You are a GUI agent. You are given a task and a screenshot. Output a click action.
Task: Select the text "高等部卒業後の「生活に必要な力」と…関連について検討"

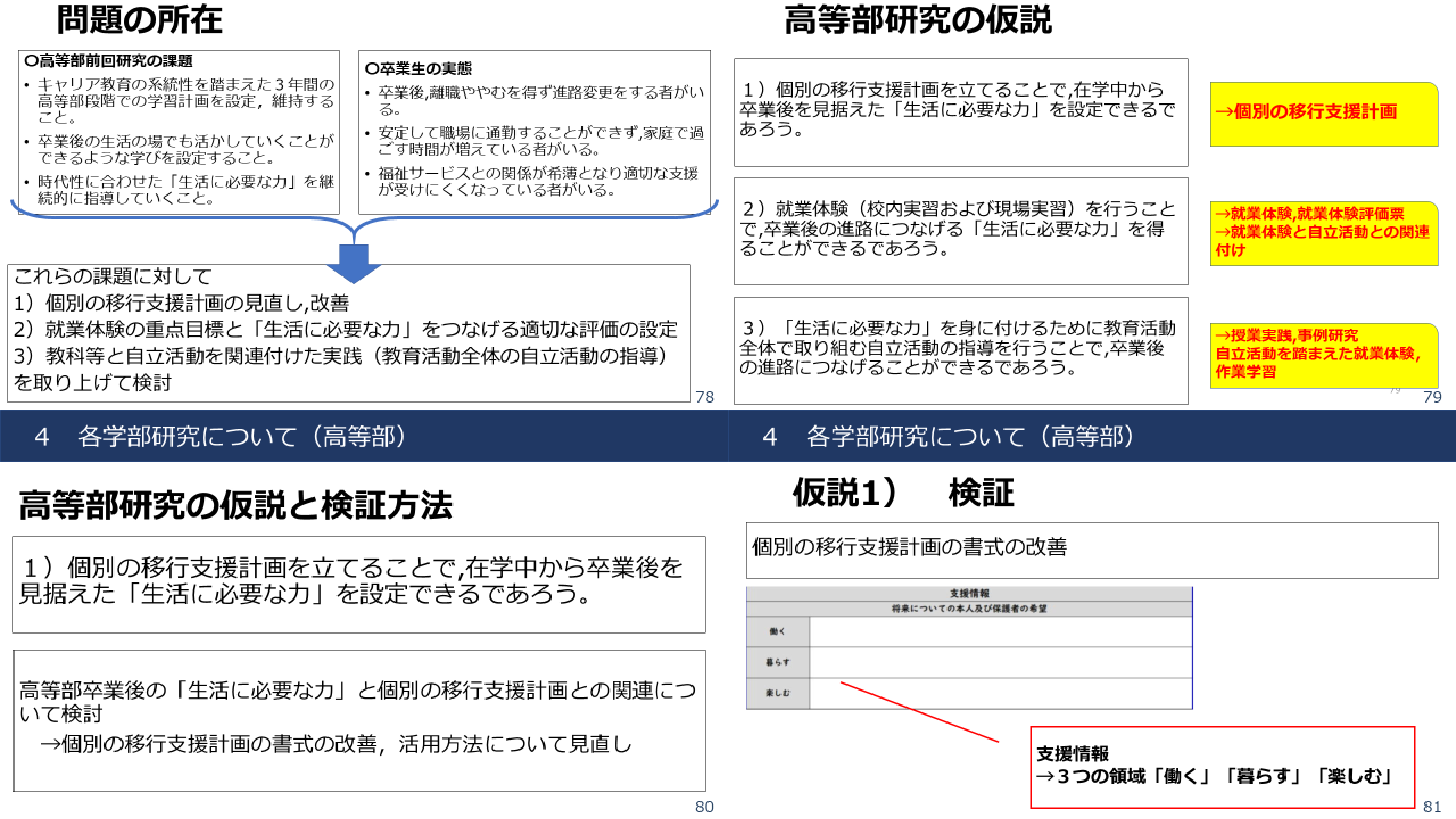[357, 701]
